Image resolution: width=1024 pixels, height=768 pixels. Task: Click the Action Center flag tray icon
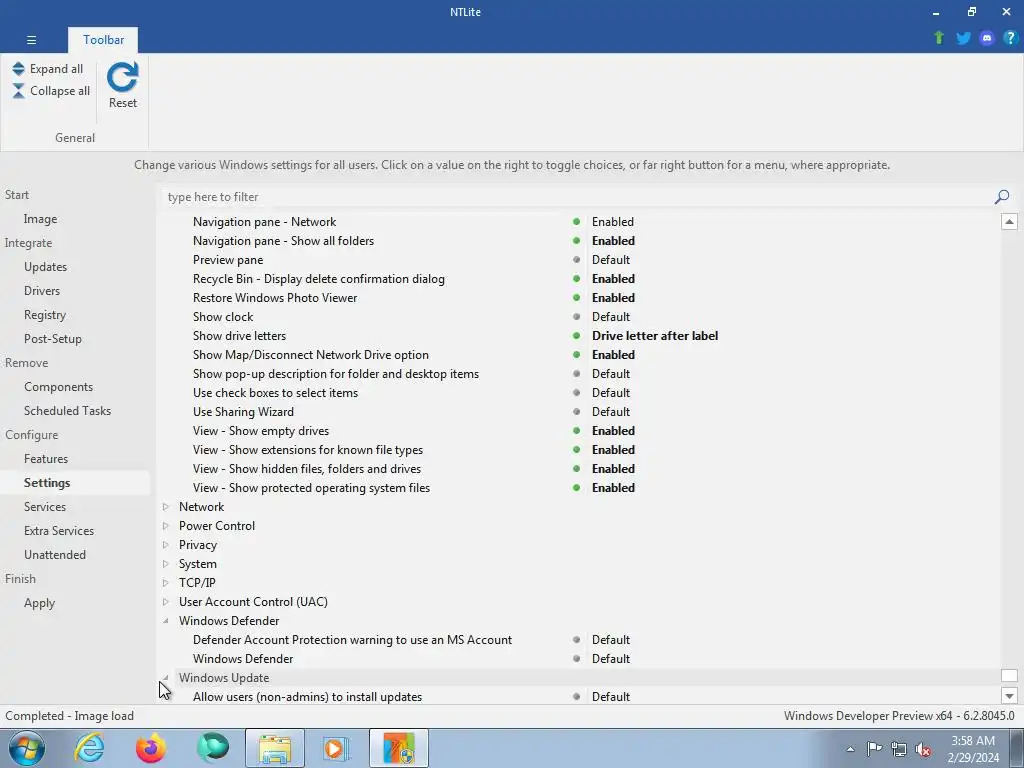tap(874, 749)
